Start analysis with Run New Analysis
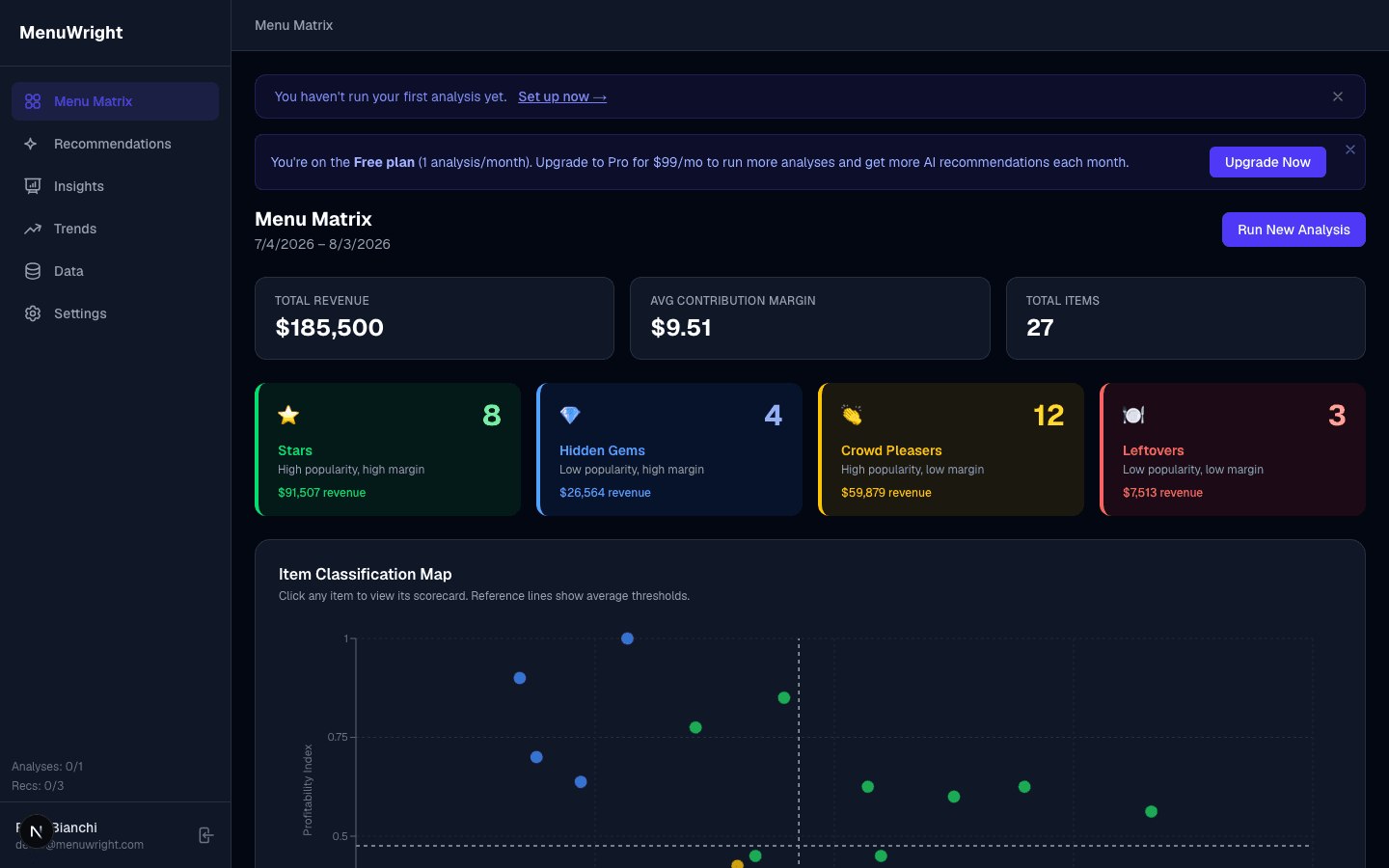The image size is (1389, 868). coord(1294,230)
